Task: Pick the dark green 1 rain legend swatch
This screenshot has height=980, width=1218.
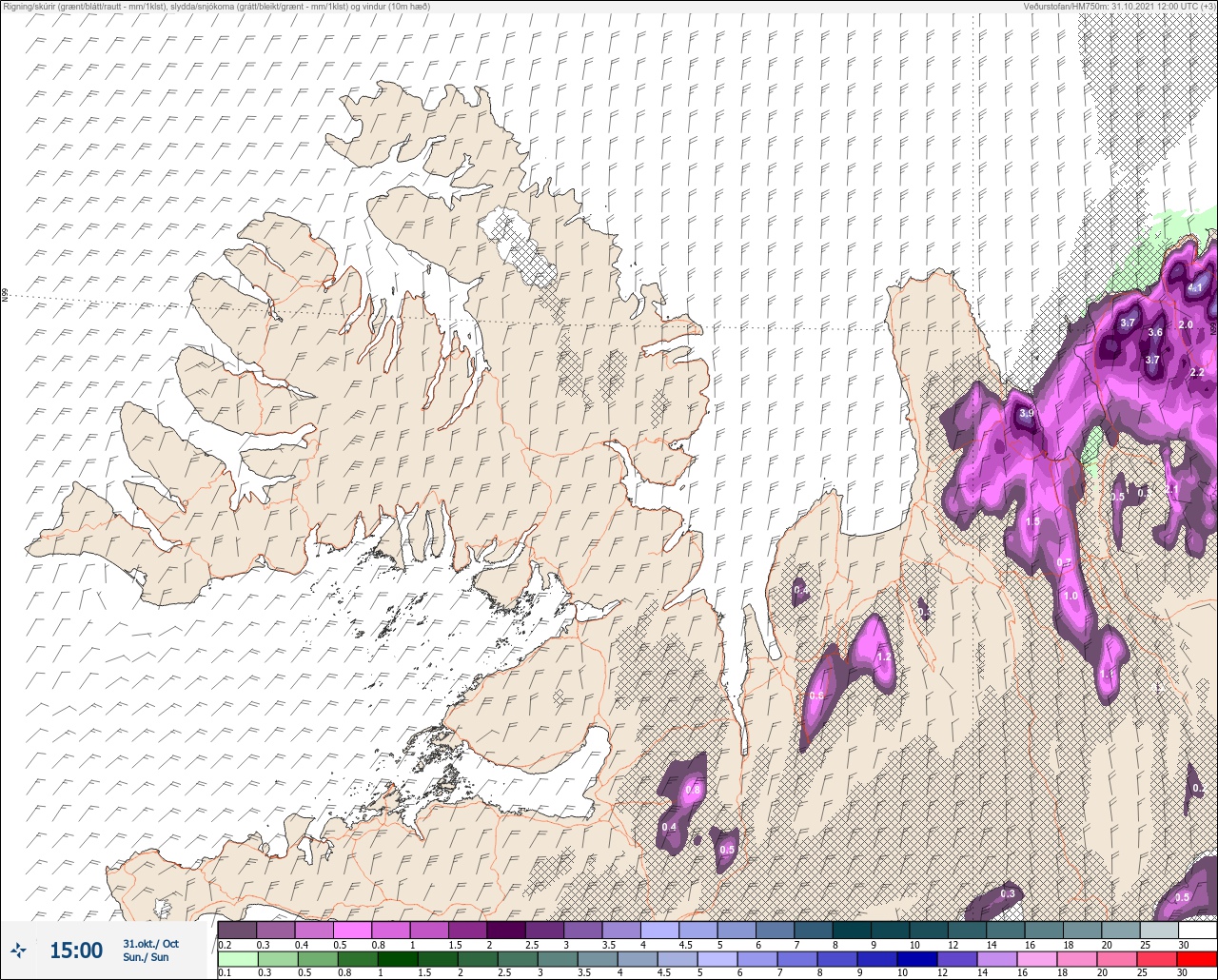Action: (398, 958)
